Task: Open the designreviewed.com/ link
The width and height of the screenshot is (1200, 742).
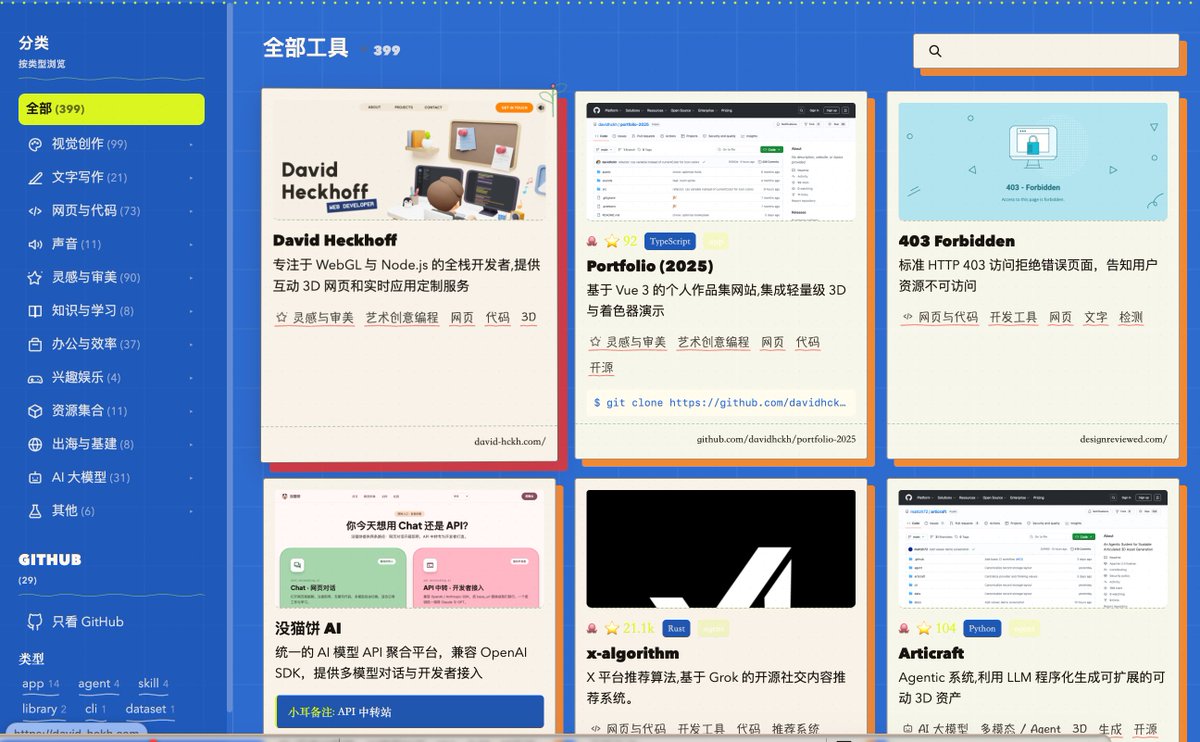Action: 1123,439
